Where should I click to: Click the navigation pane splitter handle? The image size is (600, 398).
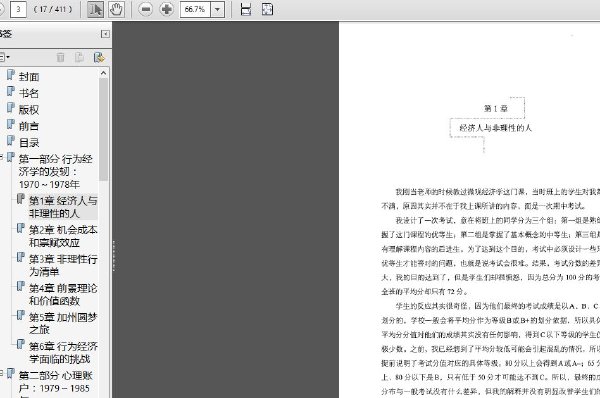point(114,256)
